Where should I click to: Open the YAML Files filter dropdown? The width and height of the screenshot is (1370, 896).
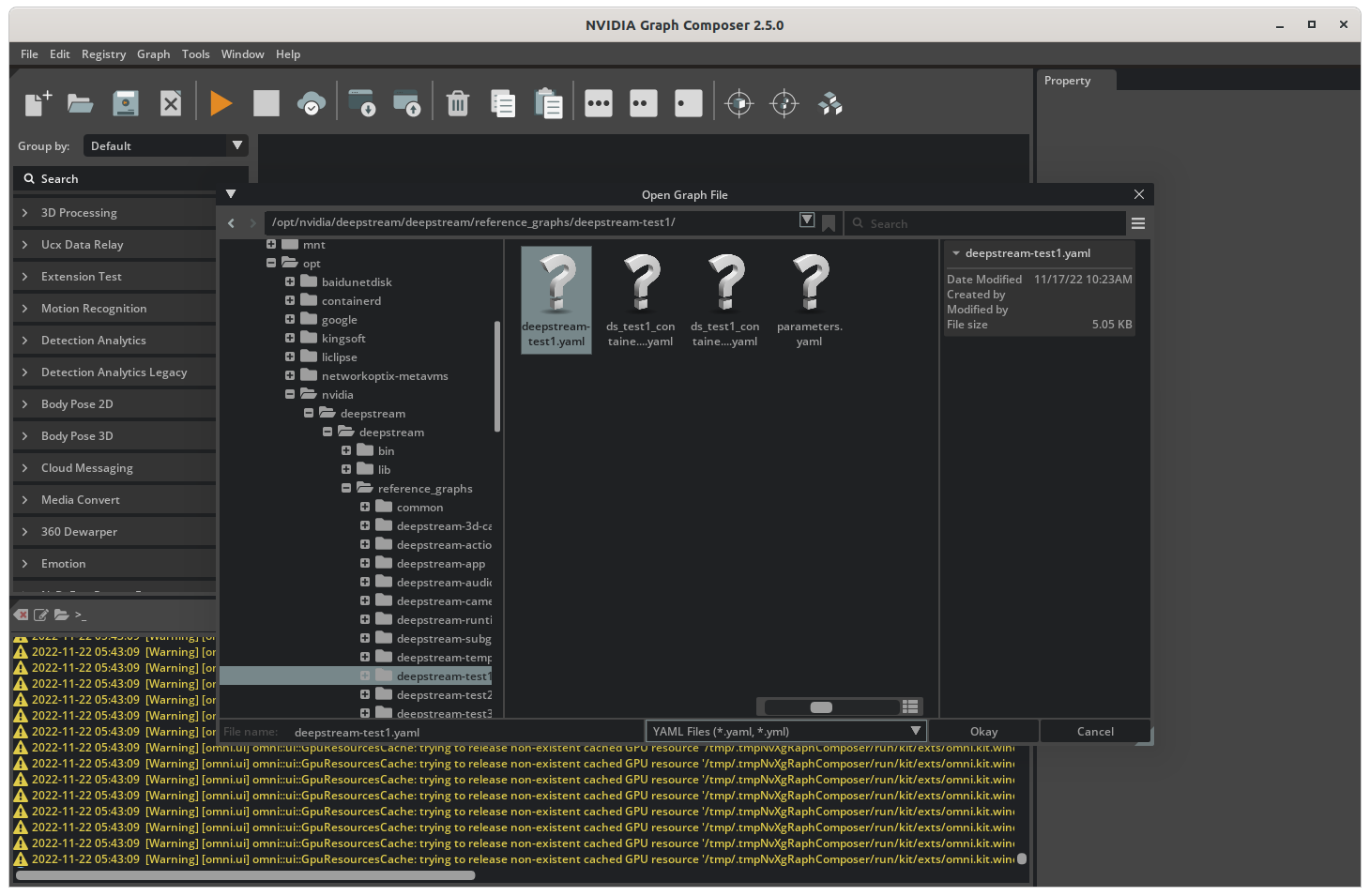point(786,732)
